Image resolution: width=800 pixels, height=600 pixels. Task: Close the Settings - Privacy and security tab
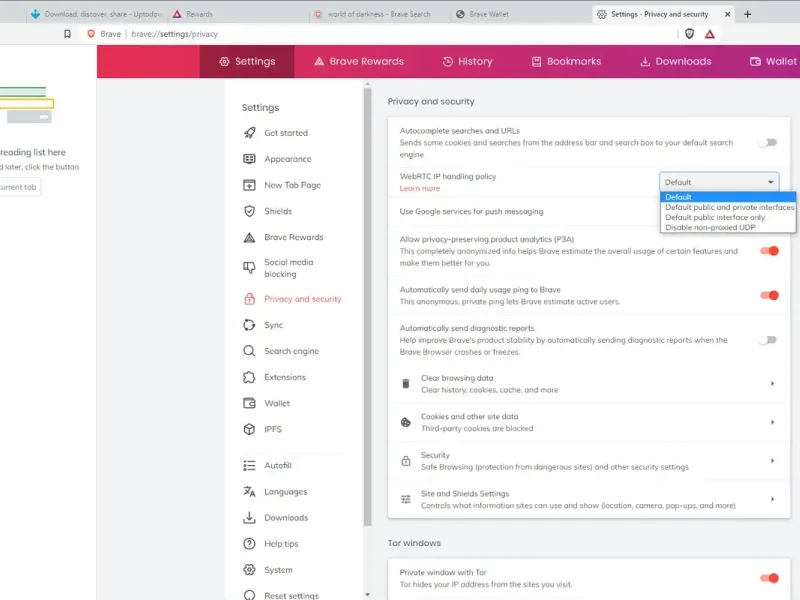tap(728, 14)
